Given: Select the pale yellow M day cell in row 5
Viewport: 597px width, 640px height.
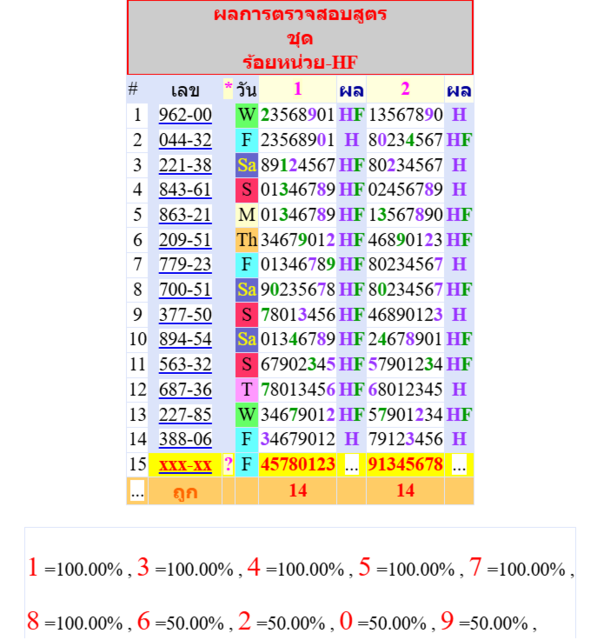Looking at the screenshot, I should [246, 215].
